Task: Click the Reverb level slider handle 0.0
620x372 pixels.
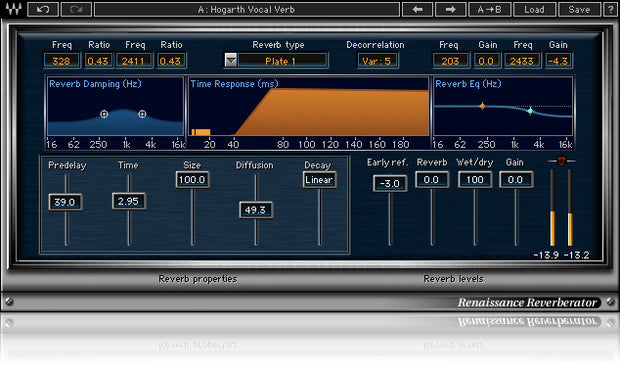Action: point(432,180)
